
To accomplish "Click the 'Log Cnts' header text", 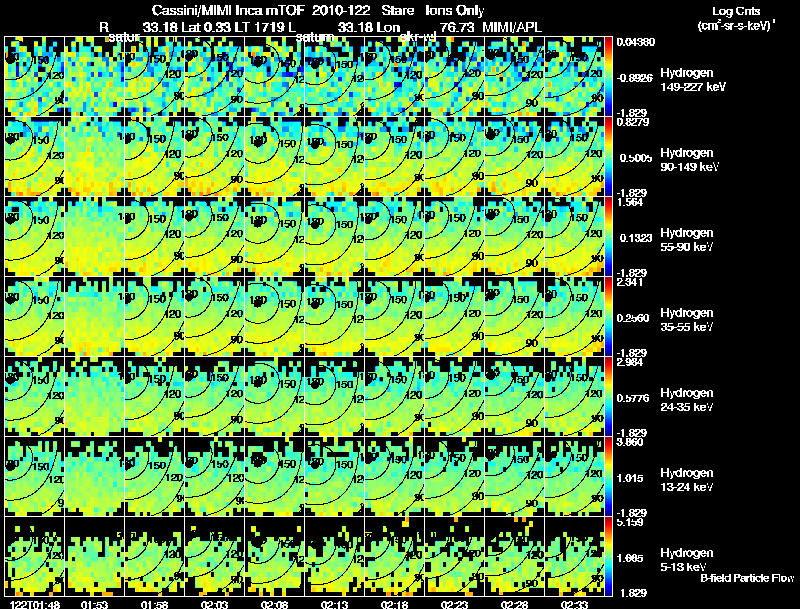I will pyautogui.click(x=736, y=11).
